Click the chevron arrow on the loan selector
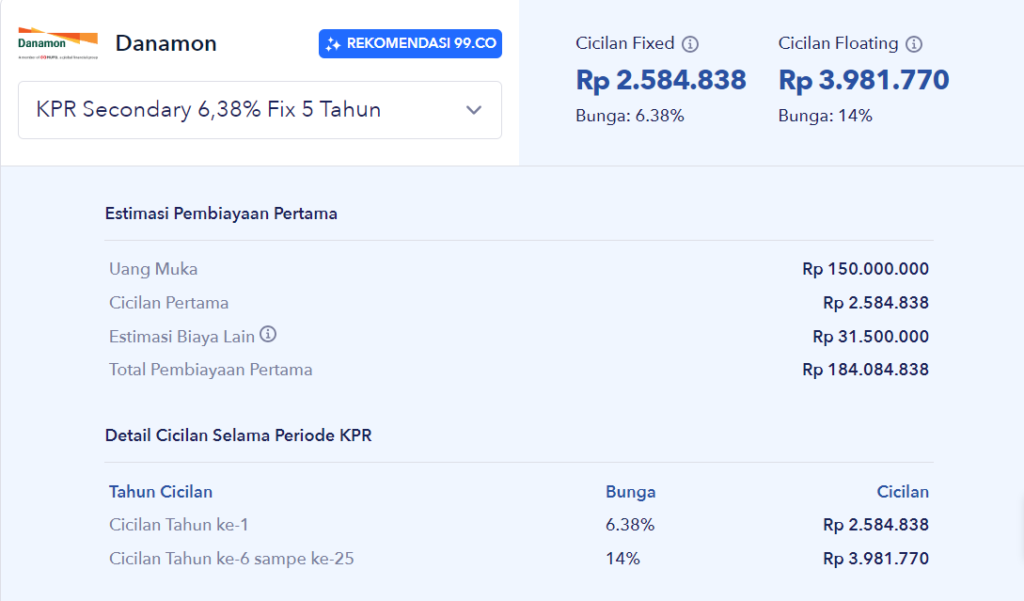The width and height of the screenshot is (1024, 601). pyautogui.click(x=473, y=110)
